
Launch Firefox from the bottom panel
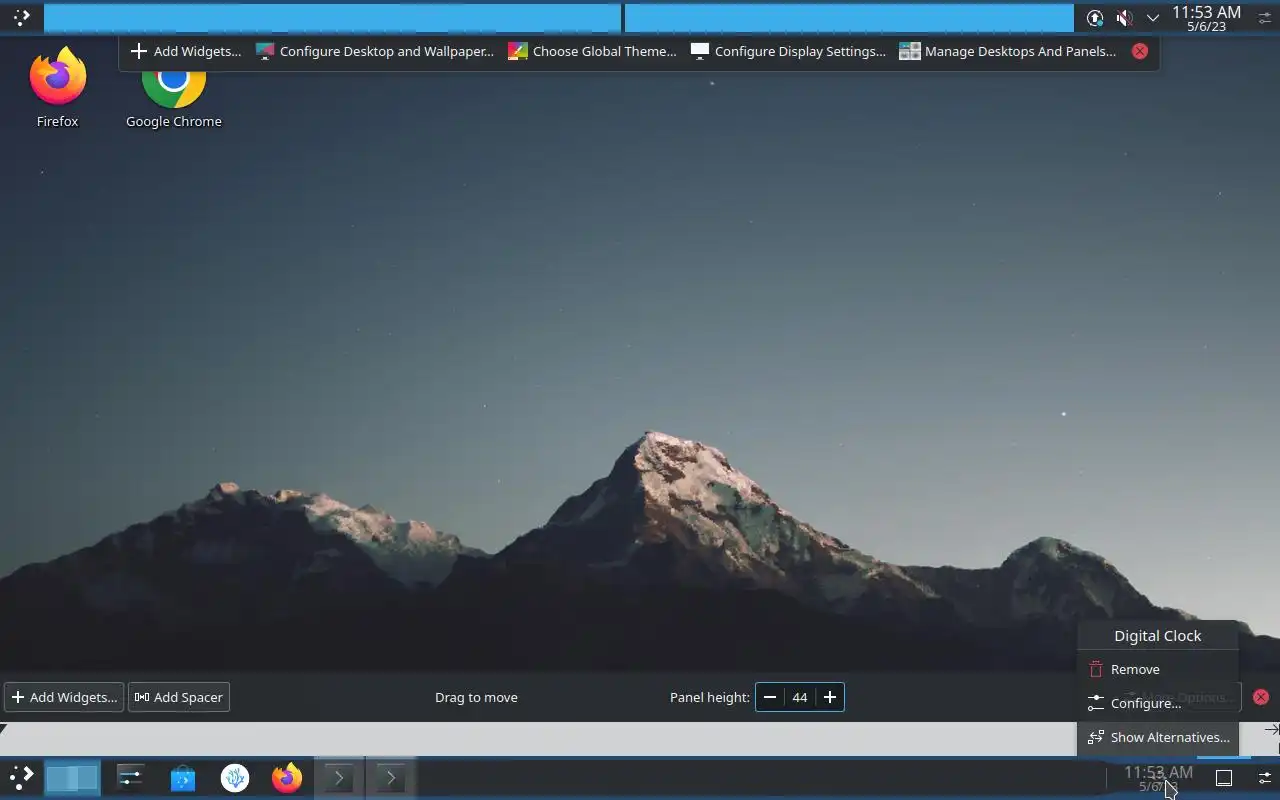pos(287,777)
